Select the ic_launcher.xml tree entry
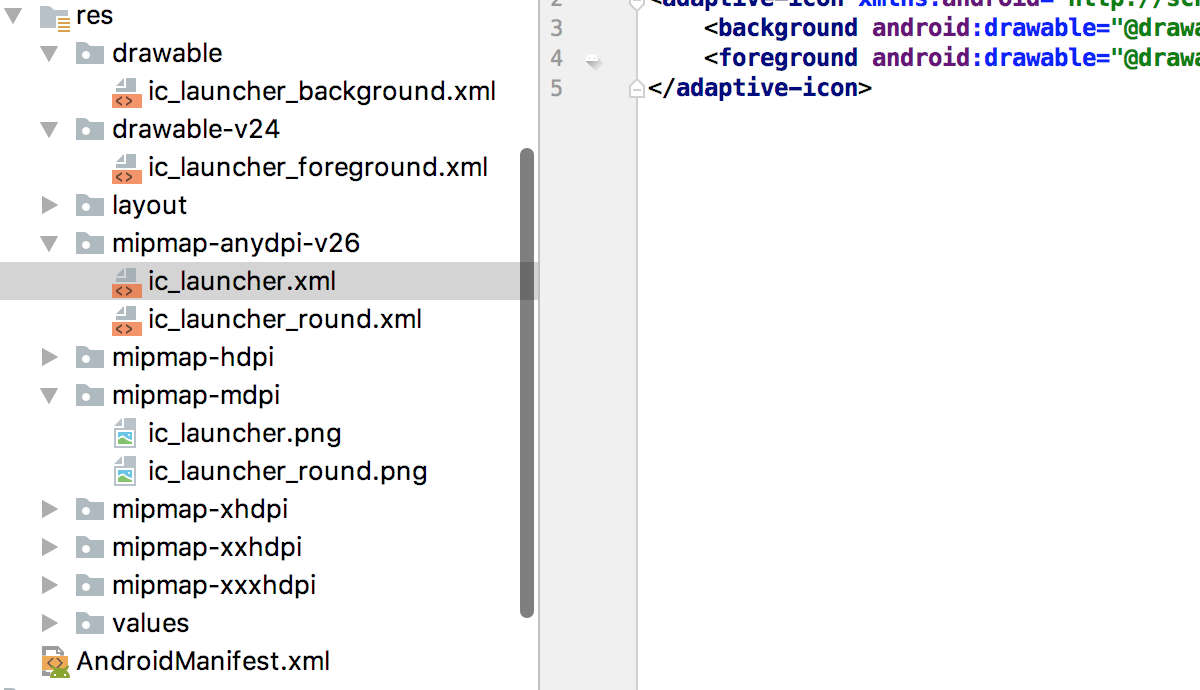Viewport: 1200px width, 690px height. pyautogui.click(x=242, y=281)
